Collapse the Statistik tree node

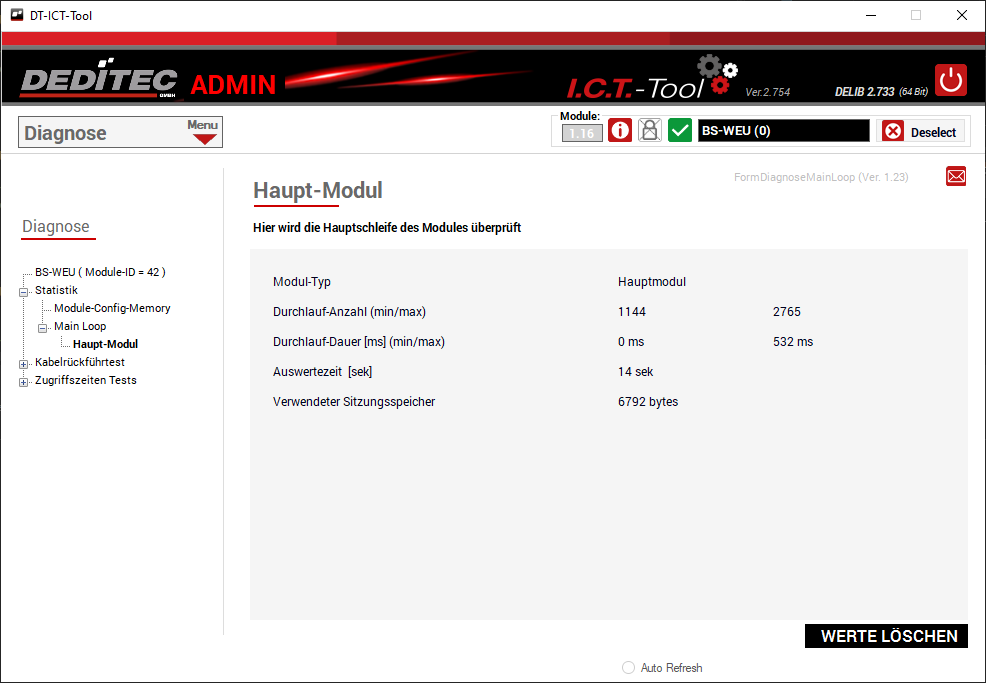click(23, 291)
